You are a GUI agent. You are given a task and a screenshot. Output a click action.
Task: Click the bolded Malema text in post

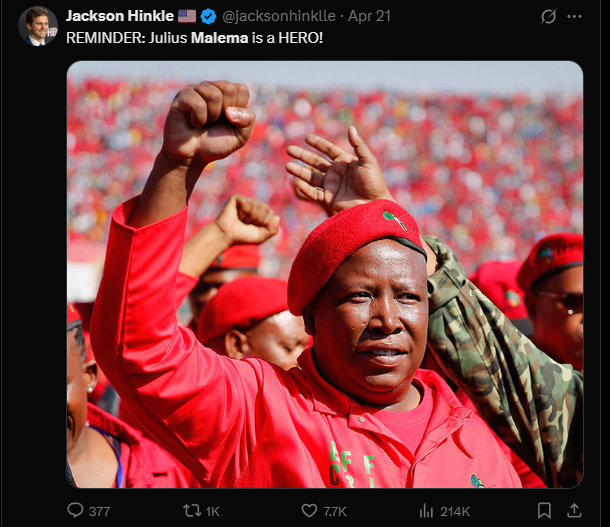click(219, 38)
